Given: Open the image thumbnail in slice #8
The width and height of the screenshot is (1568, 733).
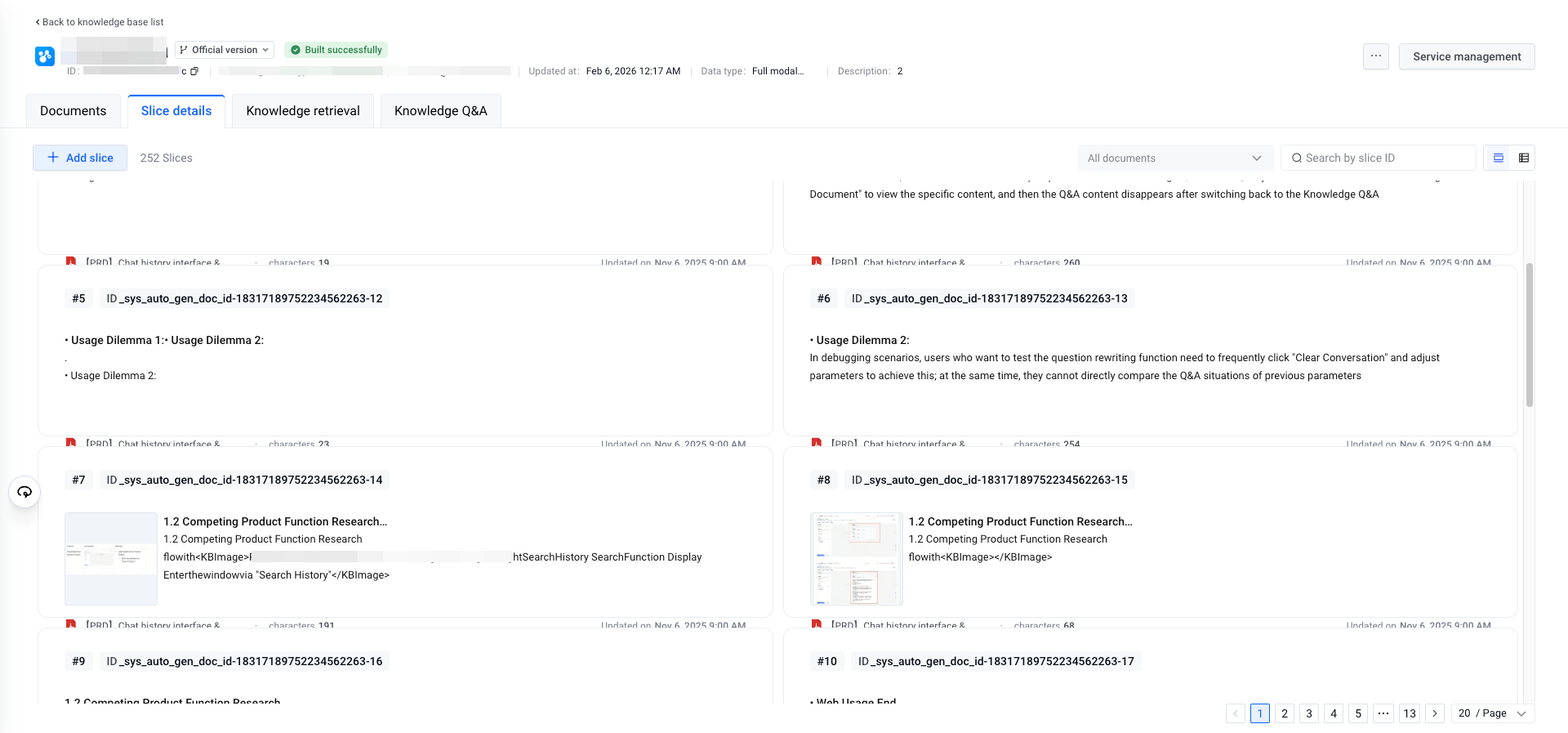Looking at the screenshot, I should coord(856,558).
